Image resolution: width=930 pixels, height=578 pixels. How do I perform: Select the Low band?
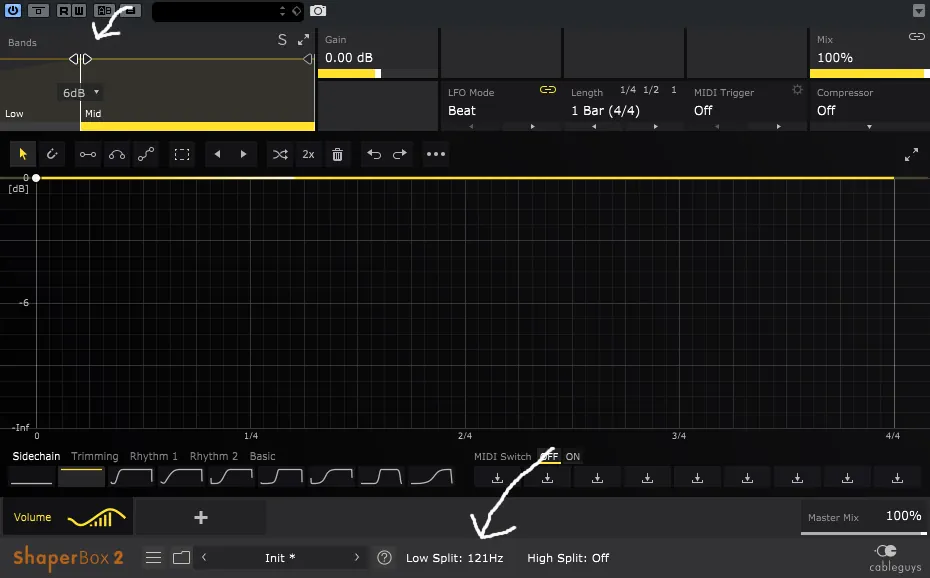click(14, 113)
